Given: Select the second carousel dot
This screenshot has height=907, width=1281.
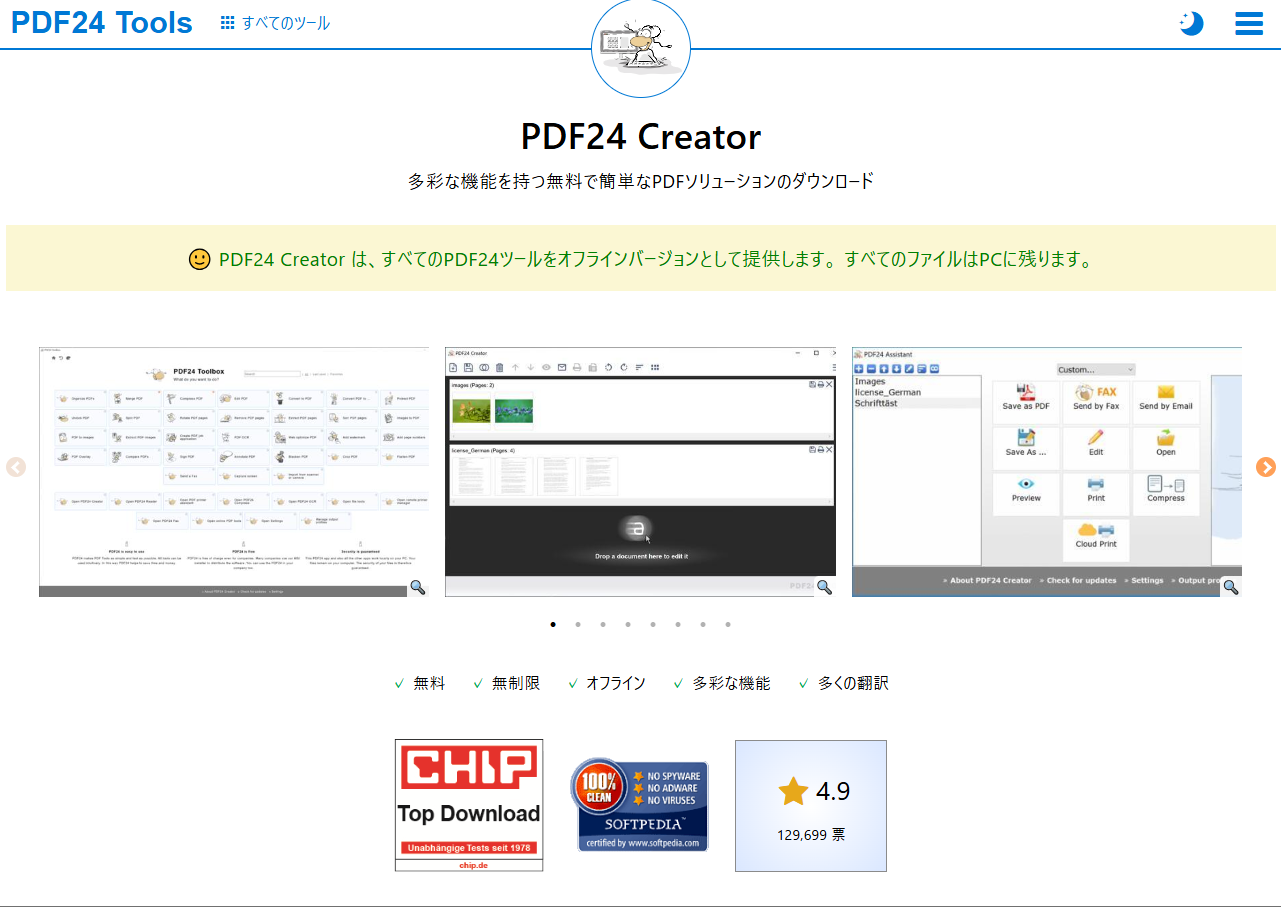Looking at the screenshot, I should pyautogui.click(x=578, y=624).
